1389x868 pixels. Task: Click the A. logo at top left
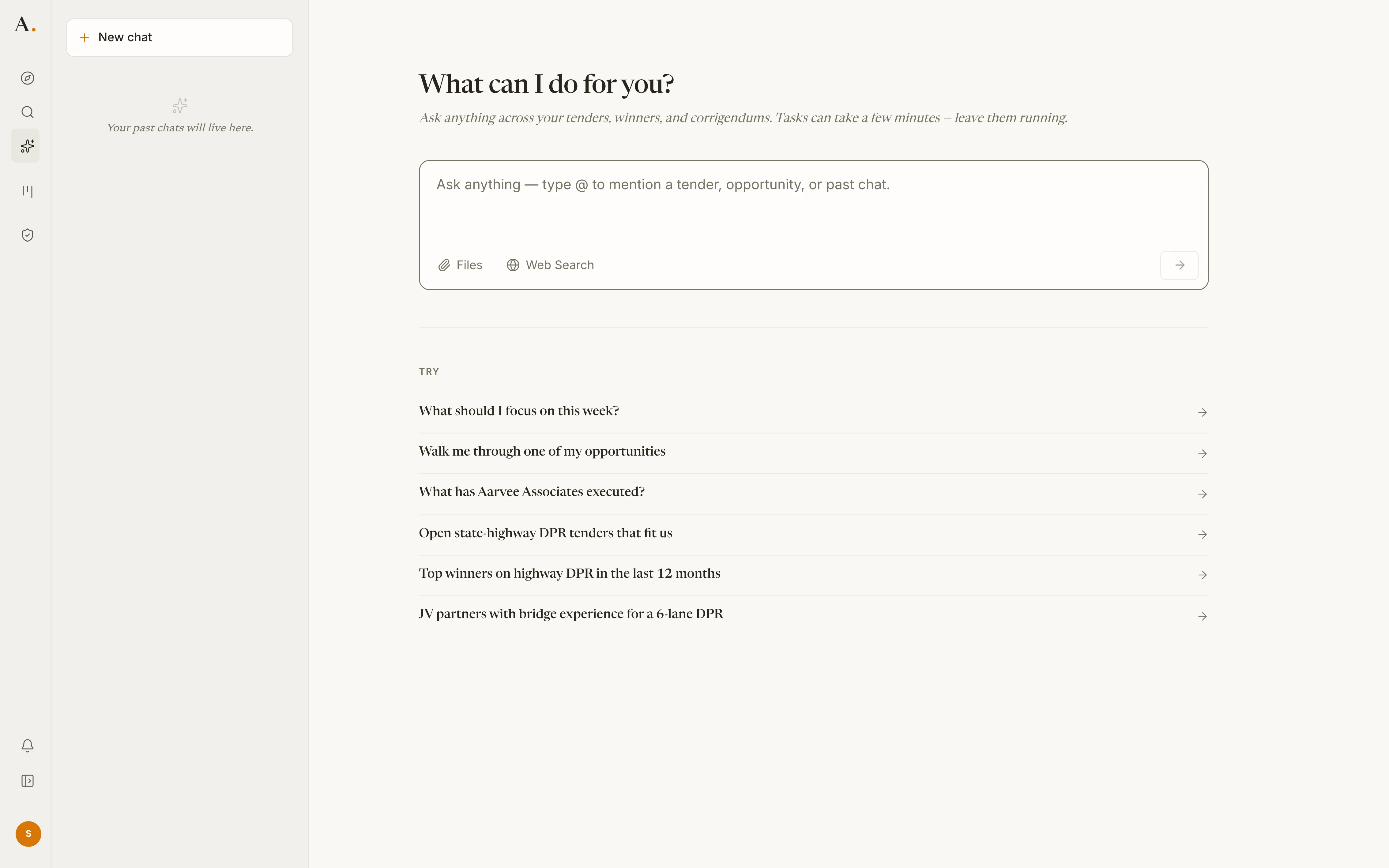click(25, 25)
